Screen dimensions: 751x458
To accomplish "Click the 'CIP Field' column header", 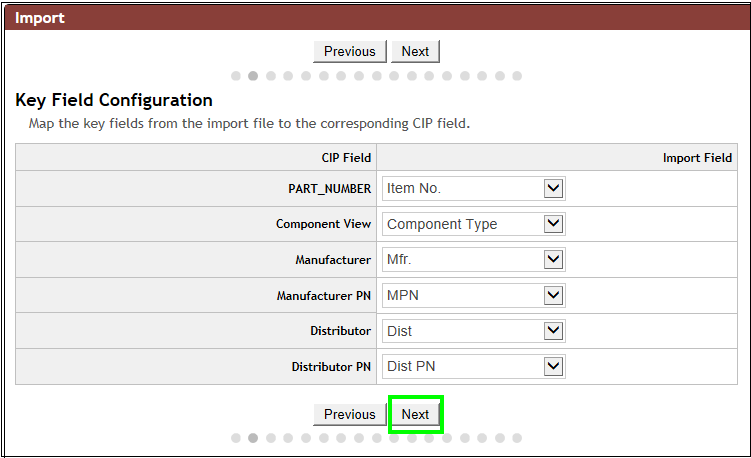I will (342, 158).
